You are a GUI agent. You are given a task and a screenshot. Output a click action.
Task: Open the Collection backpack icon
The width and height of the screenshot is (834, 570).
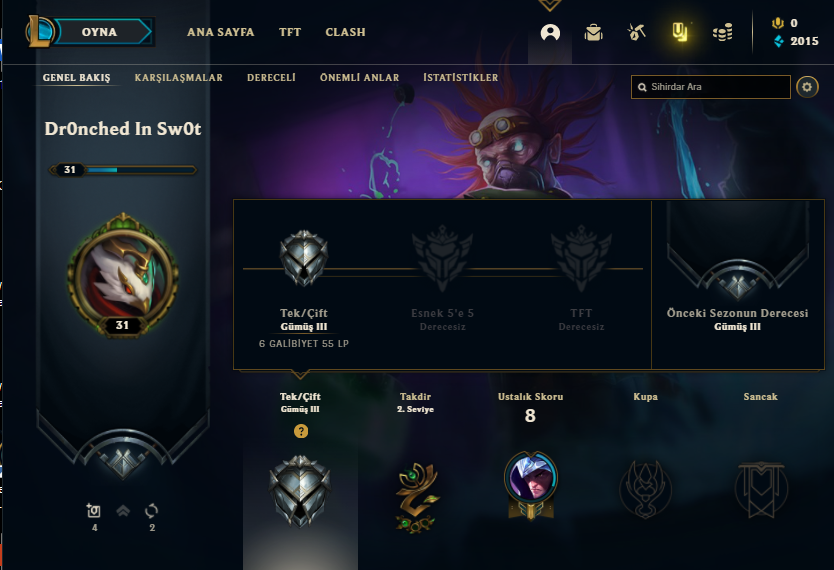[593, 33]
